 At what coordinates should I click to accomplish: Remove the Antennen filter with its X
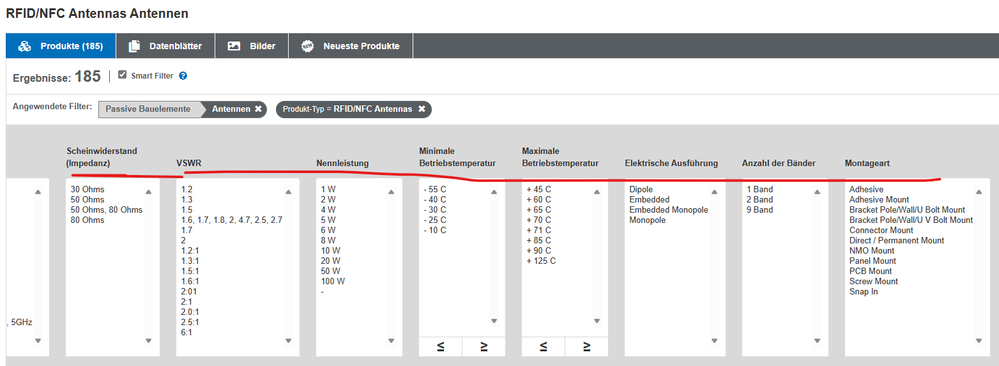coord(258,109)
